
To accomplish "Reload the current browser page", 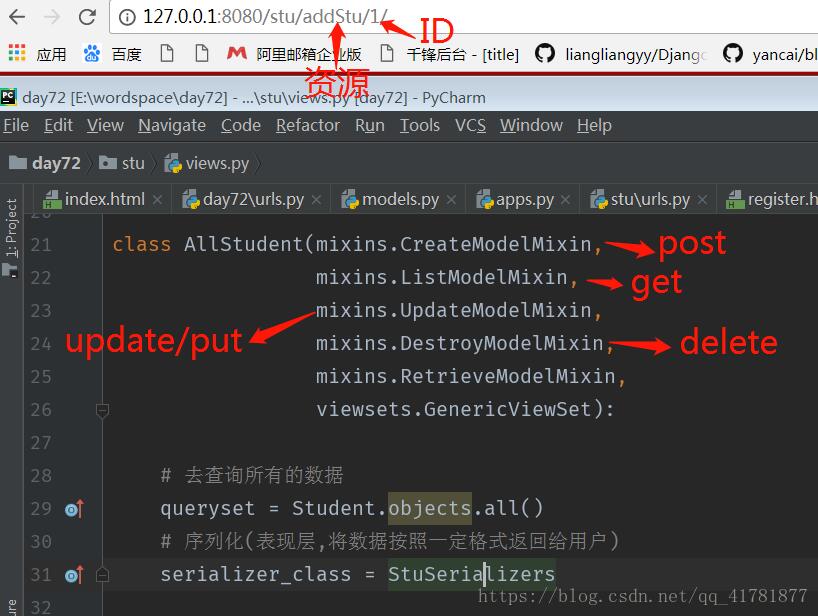I will (87, 17).
